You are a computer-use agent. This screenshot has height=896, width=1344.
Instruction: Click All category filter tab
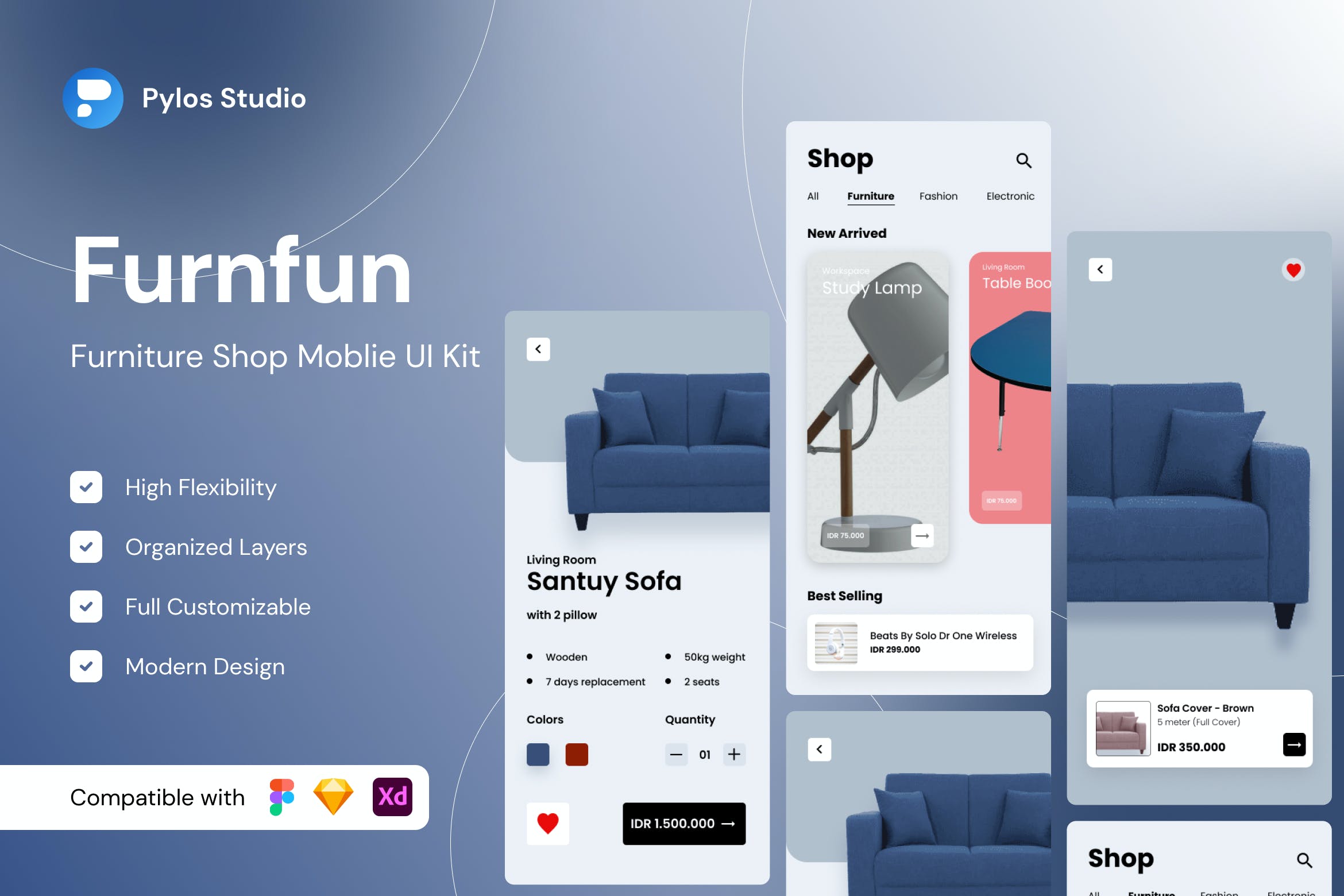[x=813, y=196]
